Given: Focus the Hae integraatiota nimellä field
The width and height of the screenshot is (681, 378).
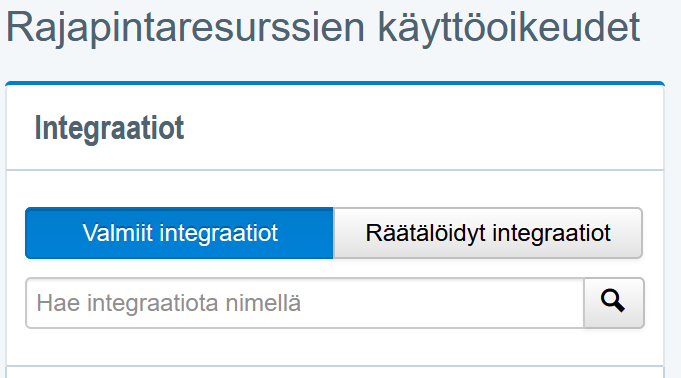Looking at the screenshot, I should (x=305, y=303).
